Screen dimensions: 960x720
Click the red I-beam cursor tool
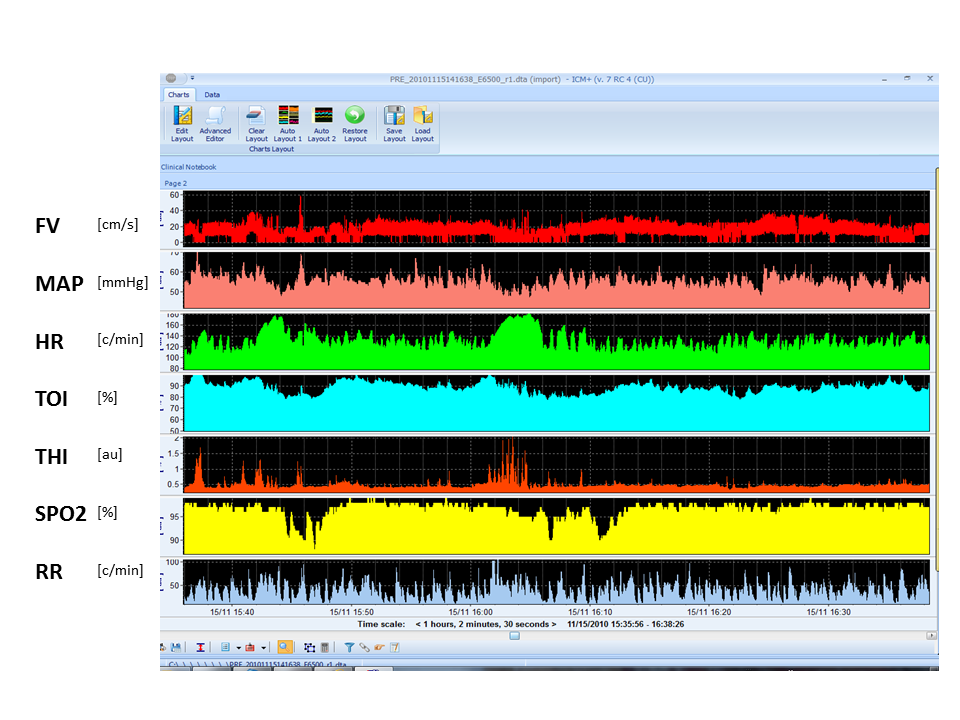coord(201,647)
